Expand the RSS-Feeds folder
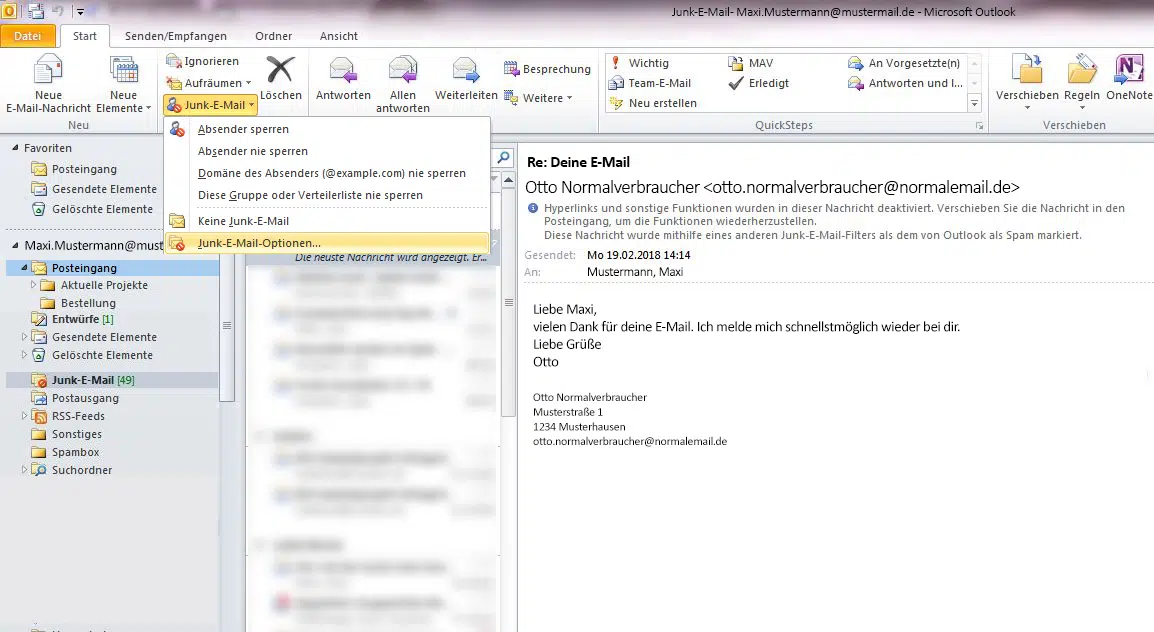Image resolution: width=1154 pixels, height=632 pixels. click(24, 416)
